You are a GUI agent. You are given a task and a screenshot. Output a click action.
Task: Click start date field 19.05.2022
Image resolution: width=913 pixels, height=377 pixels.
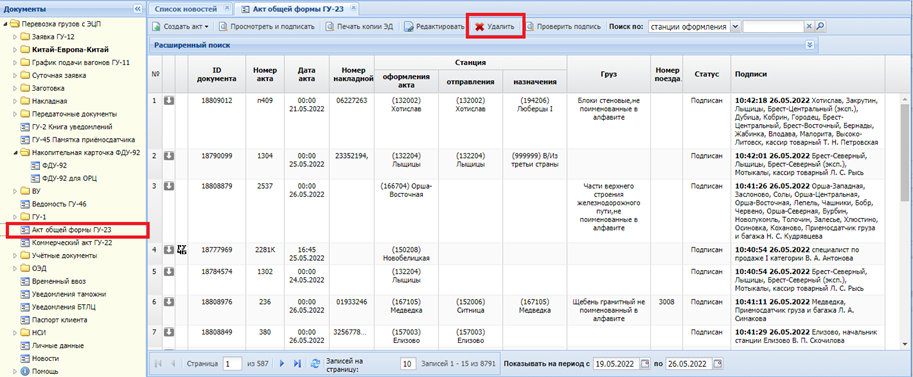(x=616, y=364)
